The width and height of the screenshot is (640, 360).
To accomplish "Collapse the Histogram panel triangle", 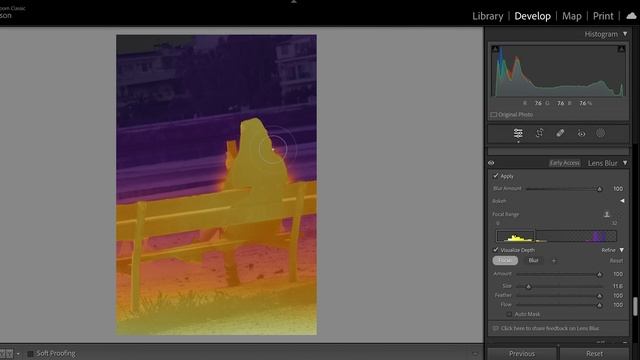I will (625, 34).
